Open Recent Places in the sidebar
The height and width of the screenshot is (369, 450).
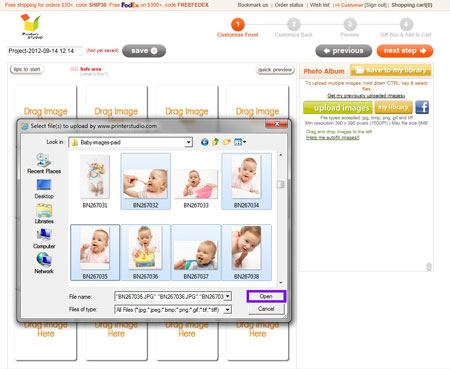(x=44, y=163)
